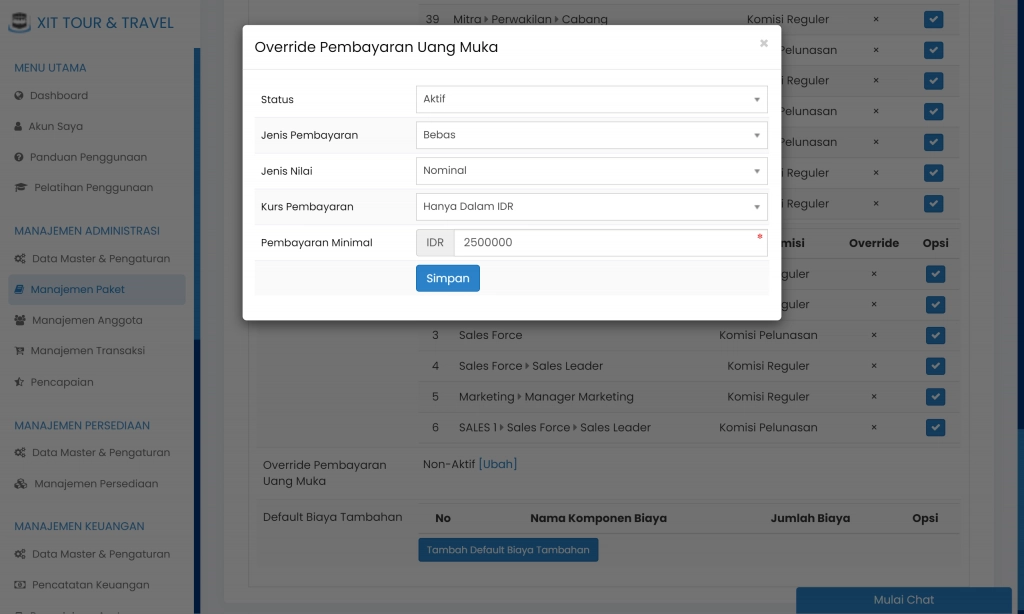This screenshot has height=614, width=1024.
Task: Open Manajemen Paket menu item
Action: pos(77,290)
